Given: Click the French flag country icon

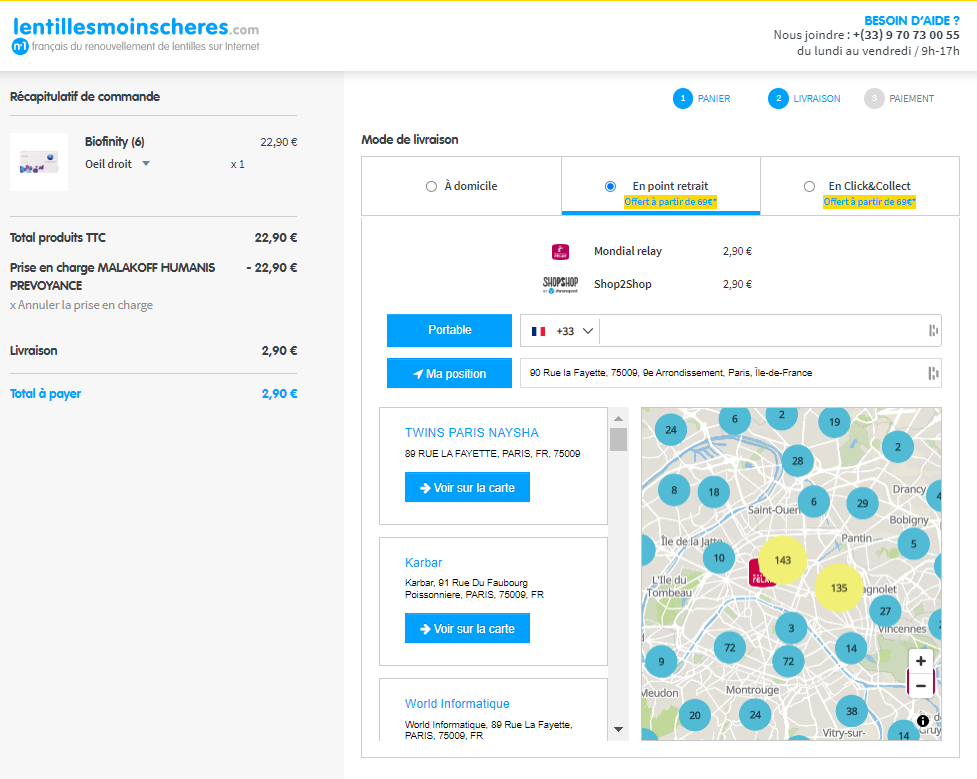Looking at the screenshot, I should (x=538, y=331).
